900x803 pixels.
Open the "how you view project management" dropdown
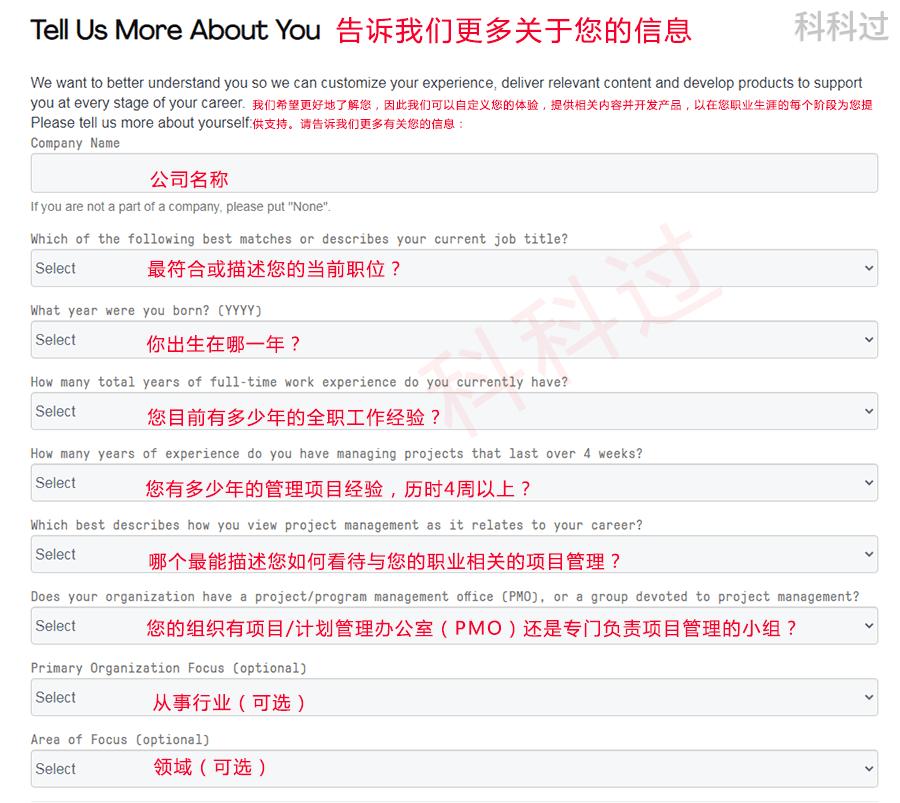tap(450, 554)
